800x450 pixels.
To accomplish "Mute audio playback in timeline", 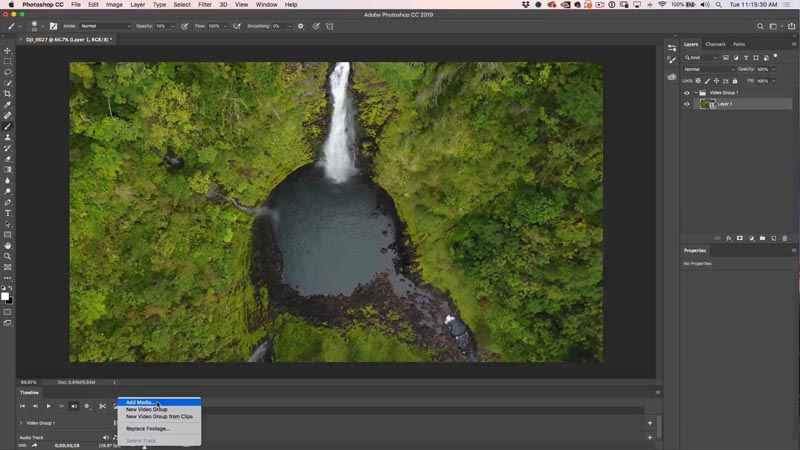I will coord(74,406).
